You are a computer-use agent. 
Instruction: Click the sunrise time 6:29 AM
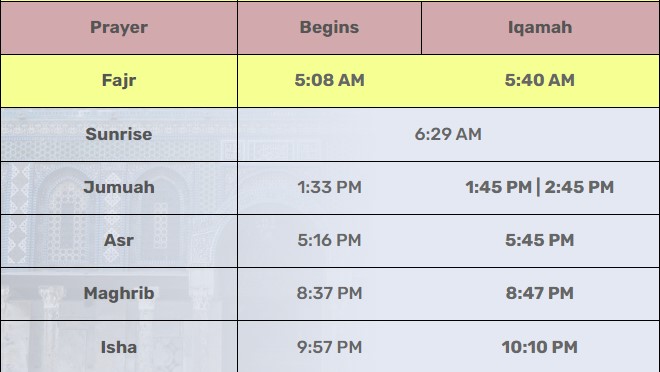448,134
